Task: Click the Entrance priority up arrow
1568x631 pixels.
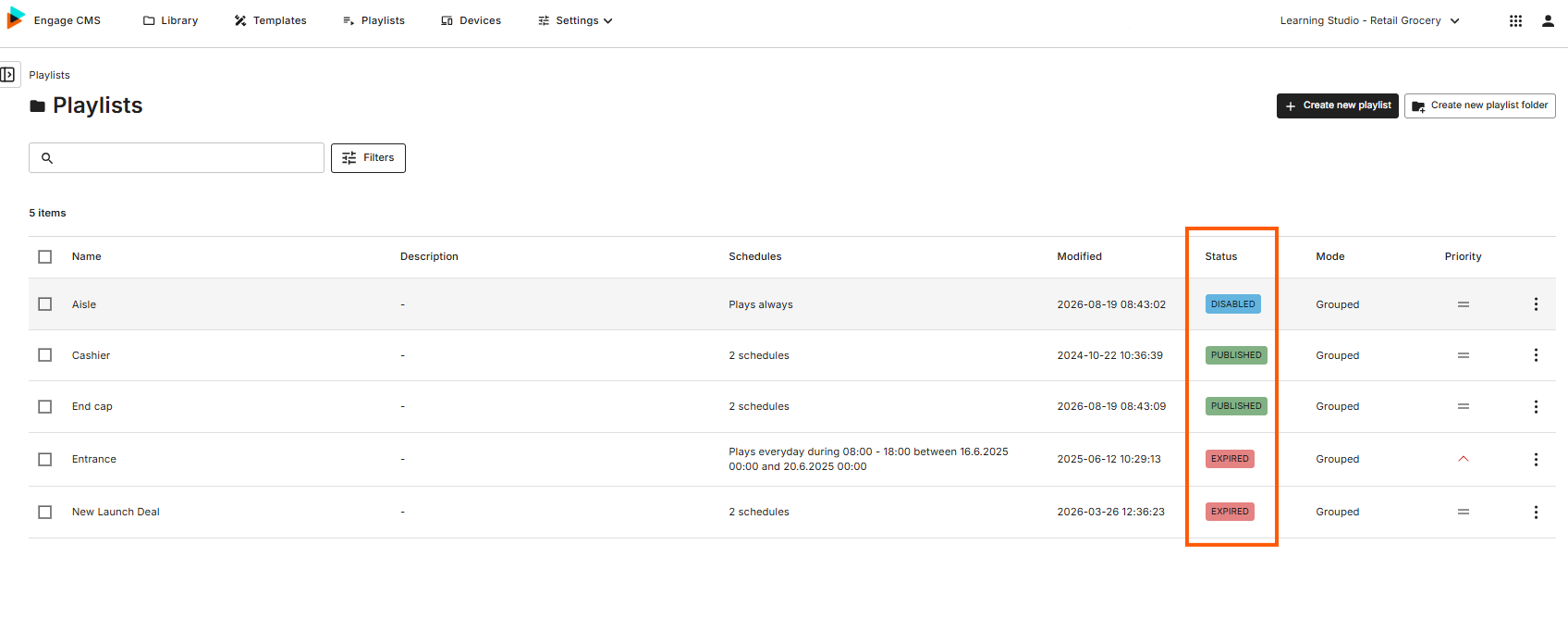Action: (x=1464, y=459)
